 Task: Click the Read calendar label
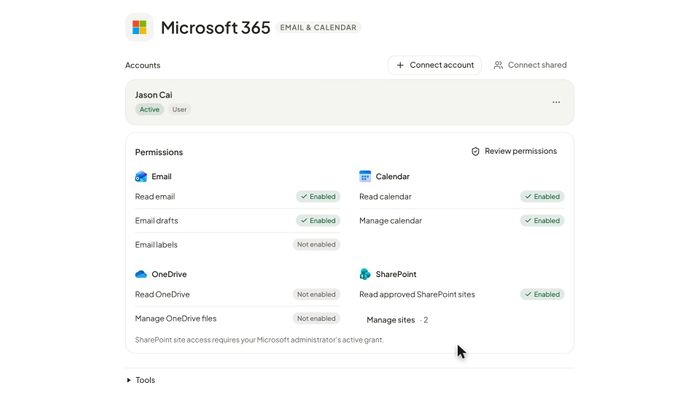[385, 196]
